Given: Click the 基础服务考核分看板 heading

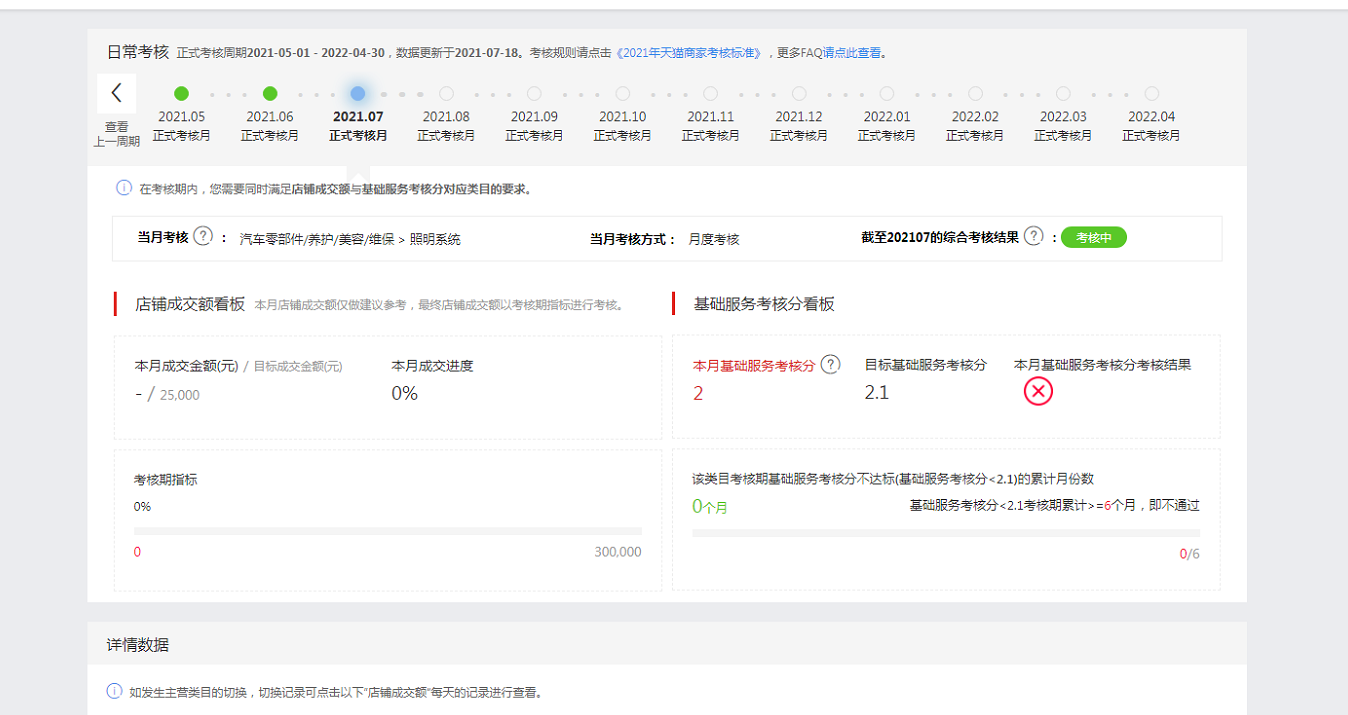Looking at the screenshot, I should [764, 304].
